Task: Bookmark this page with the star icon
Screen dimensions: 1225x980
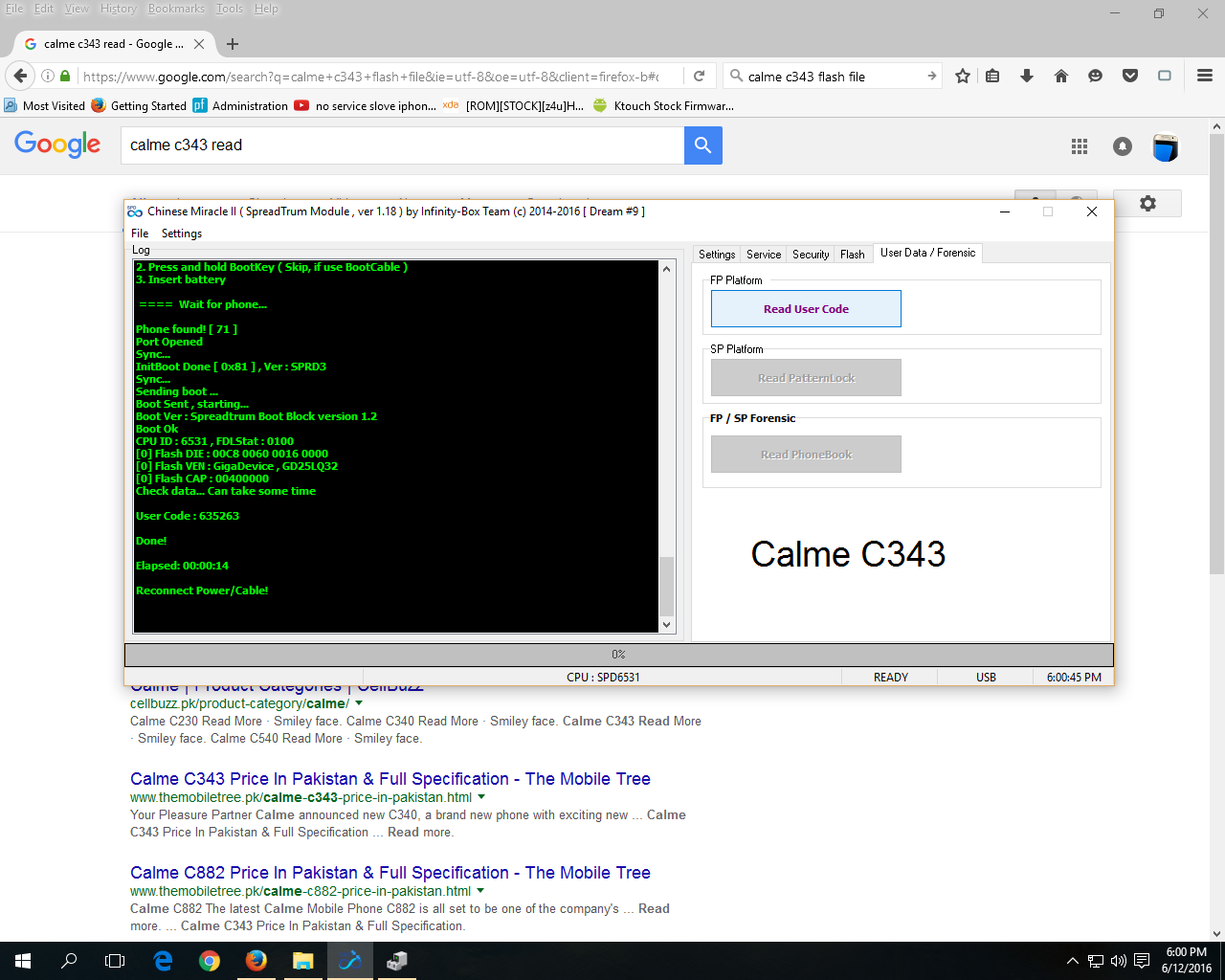Action: (963, 77)
